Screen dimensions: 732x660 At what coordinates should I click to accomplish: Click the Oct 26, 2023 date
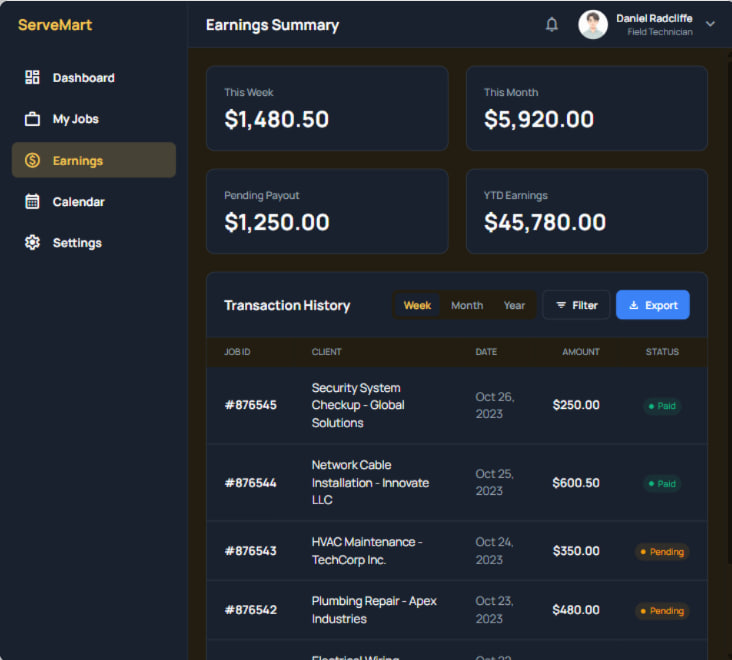(494, 405)
